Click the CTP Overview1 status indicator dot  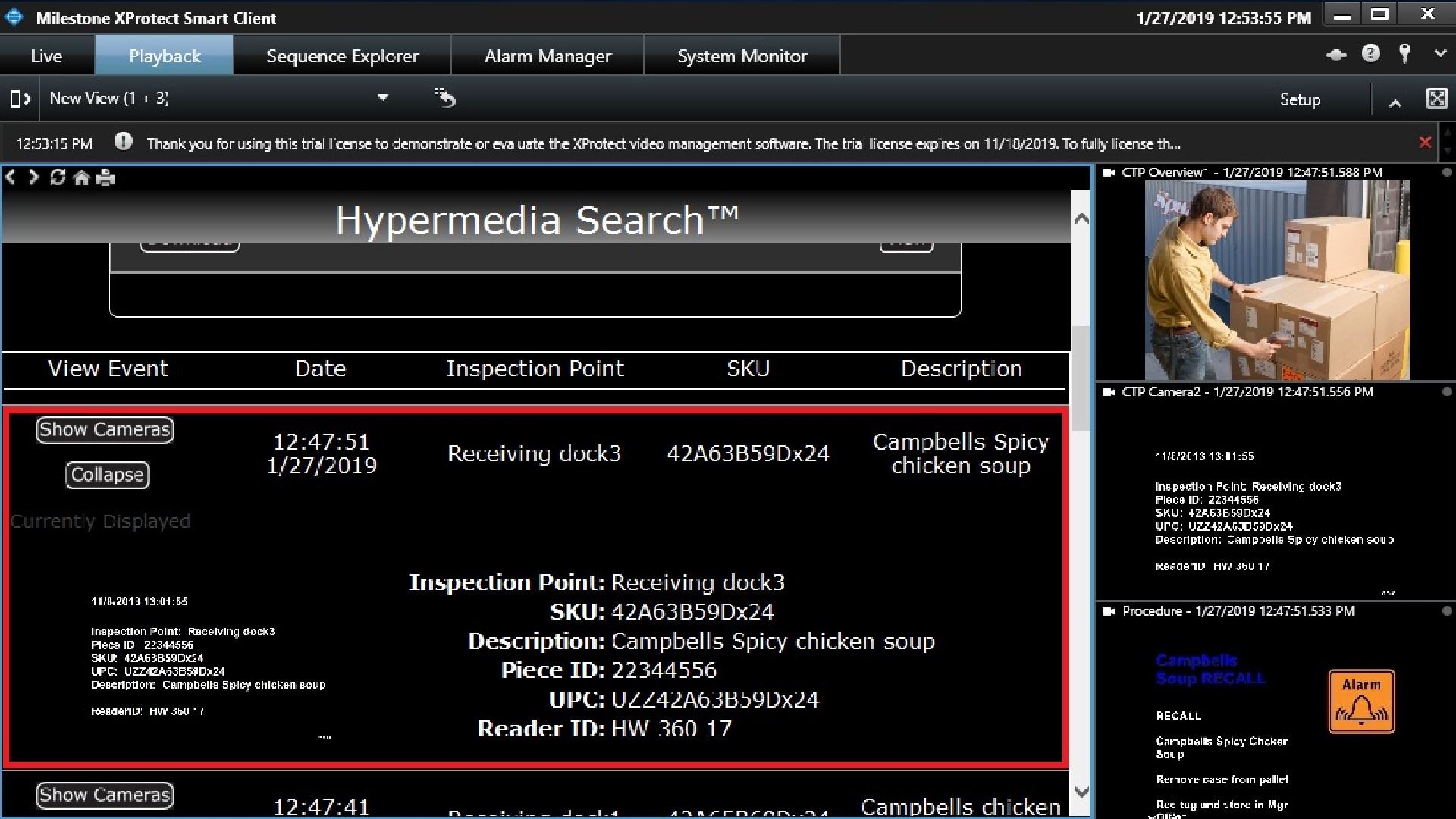coord(1446,173)
